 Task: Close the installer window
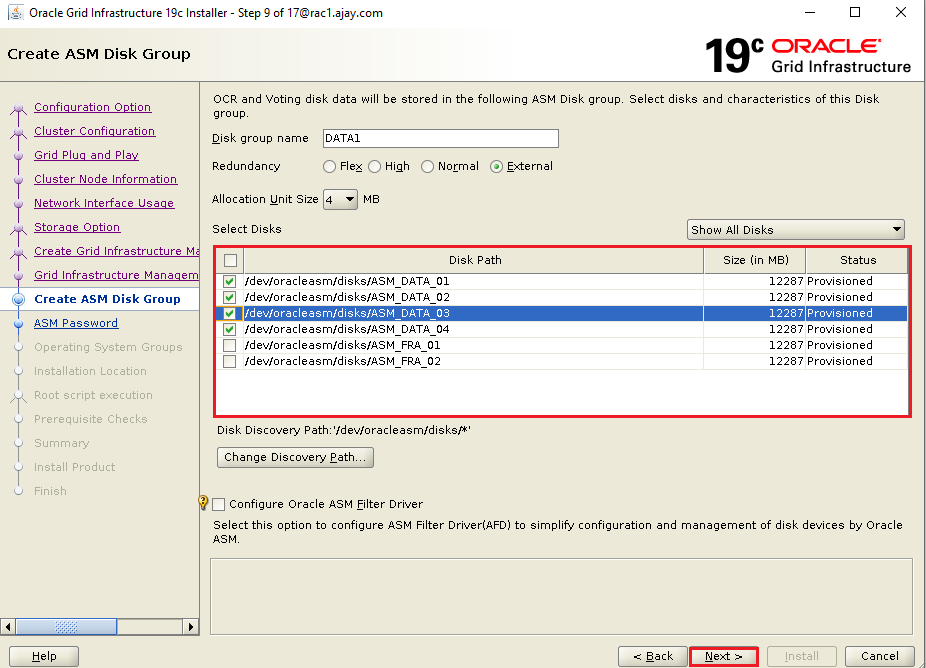901,12
